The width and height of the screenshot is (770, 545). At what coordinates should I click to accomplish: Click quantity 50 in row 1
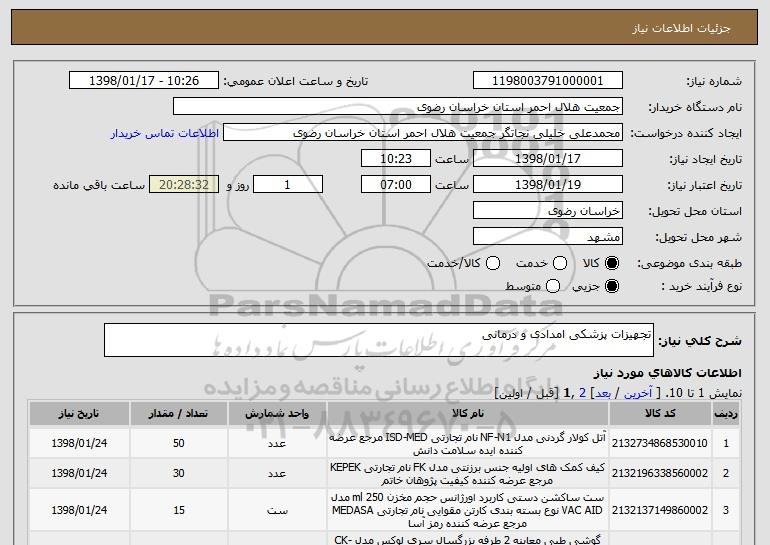(x=179, y=443)
